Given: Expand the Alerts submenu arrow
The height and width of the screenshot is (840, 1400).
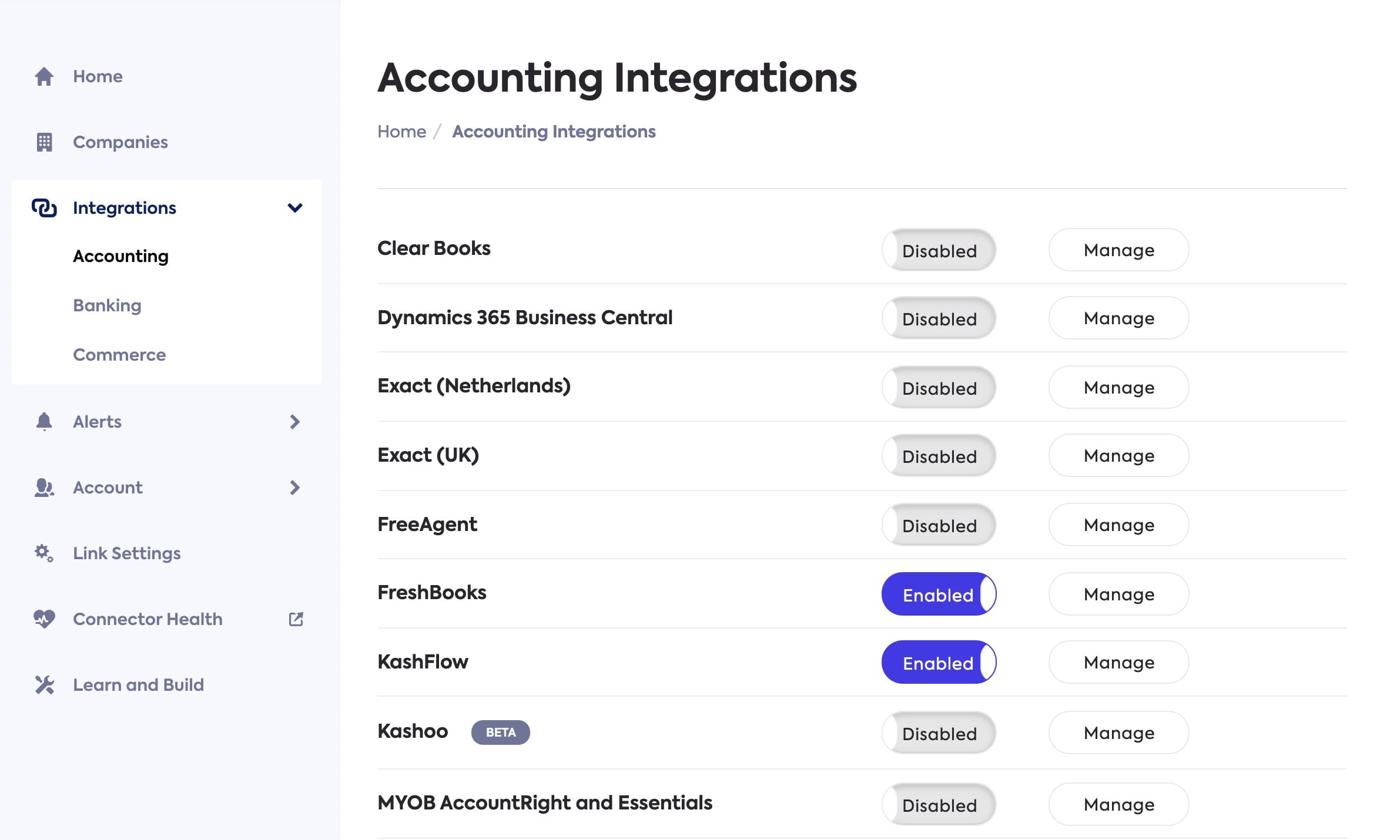Looking at the screenshot, I should (x=295, y=422).
